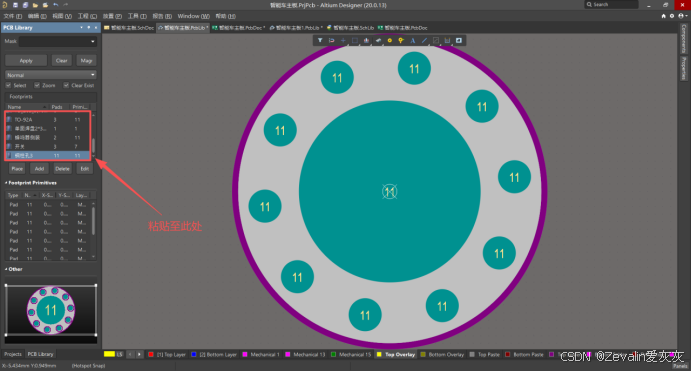
Task: Switch to the .SchDoc document tab
Action: [x=129, y=27]
